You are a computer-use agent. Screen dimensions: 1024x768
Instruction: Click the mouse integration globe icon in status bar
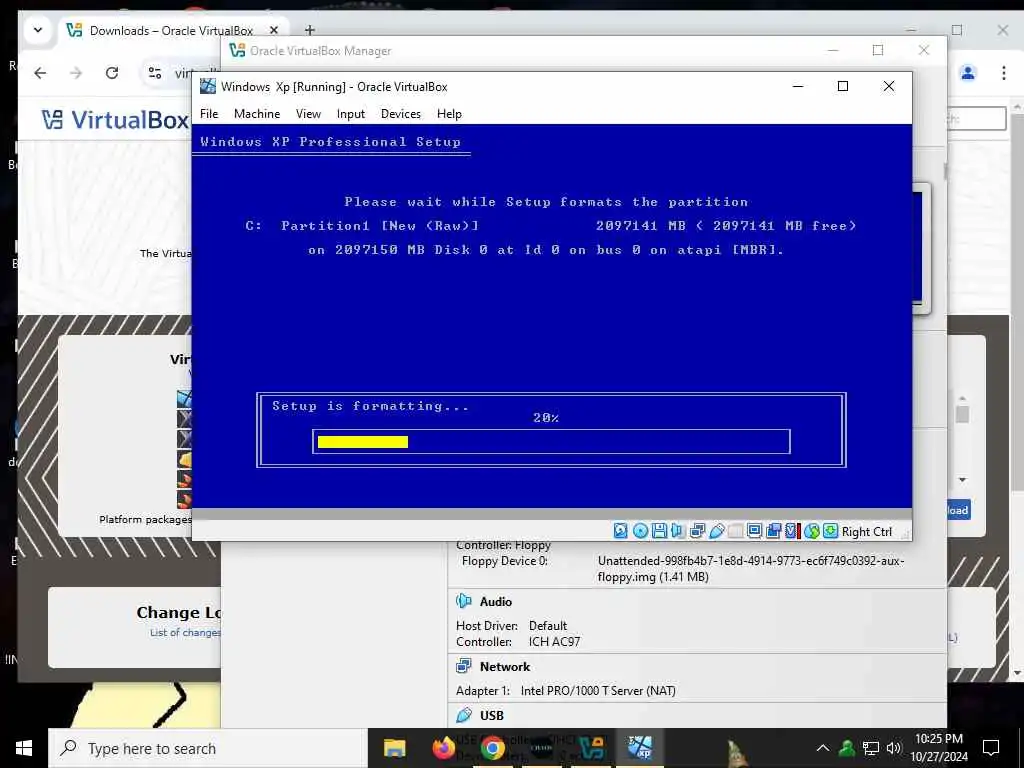(x=812, y=531)
